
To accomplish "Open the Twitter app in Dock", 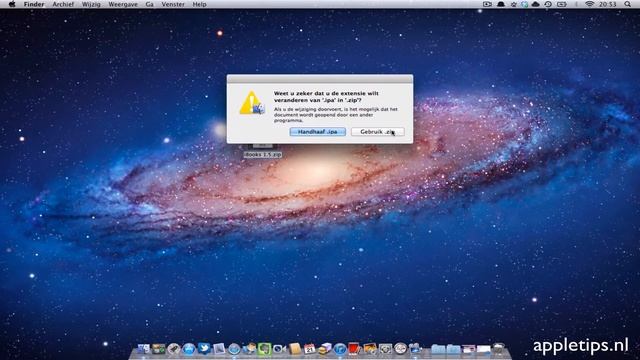I will pyautogui.click(x=204, y=348).
